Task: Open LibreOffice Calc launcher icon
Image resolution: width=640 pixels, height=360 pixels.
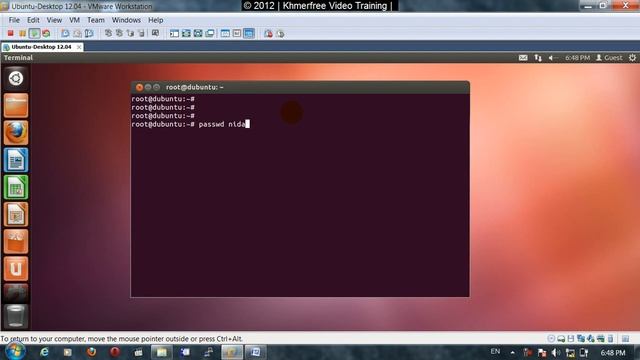Action: [16, 187]
